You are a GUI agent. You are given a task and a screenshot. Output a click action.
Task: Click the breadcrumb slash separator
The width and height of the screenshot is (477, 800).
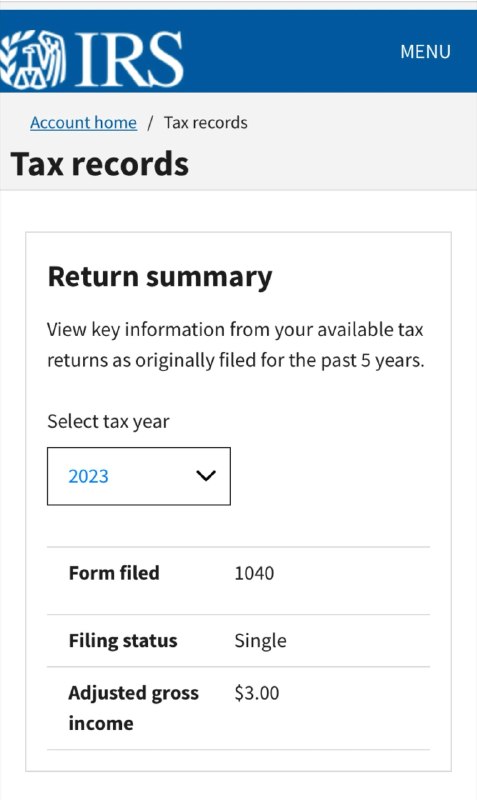tap(150, 123)
